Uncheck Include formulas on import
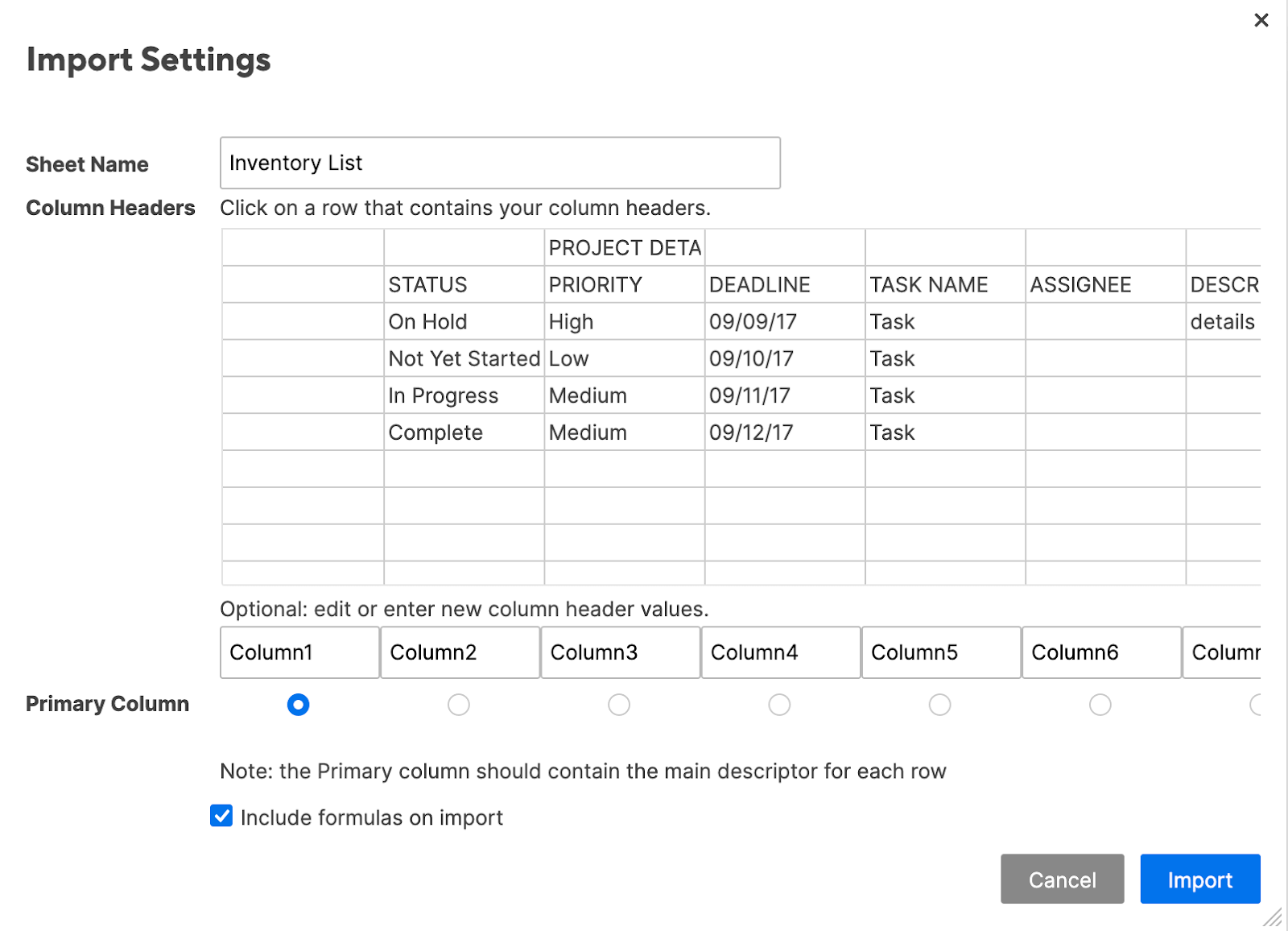The width and height of the screenshot is (1288, 931). tap(222, 816)
